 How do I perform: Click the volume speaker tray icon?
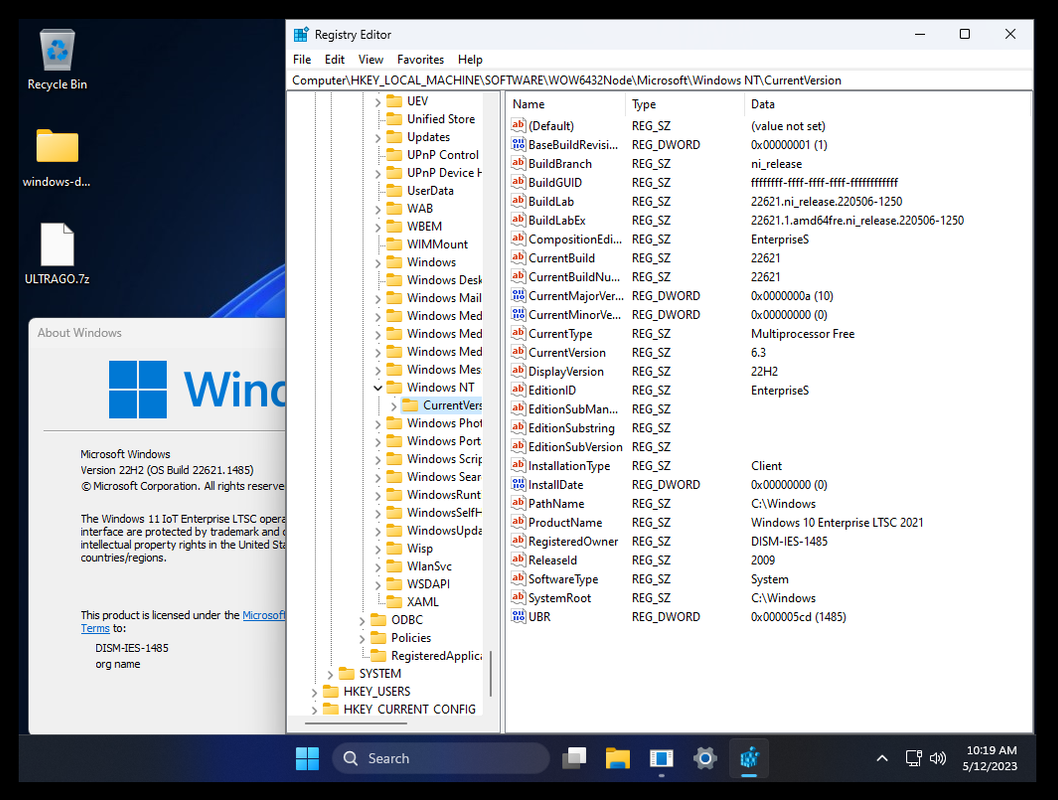tap(938, 758)
